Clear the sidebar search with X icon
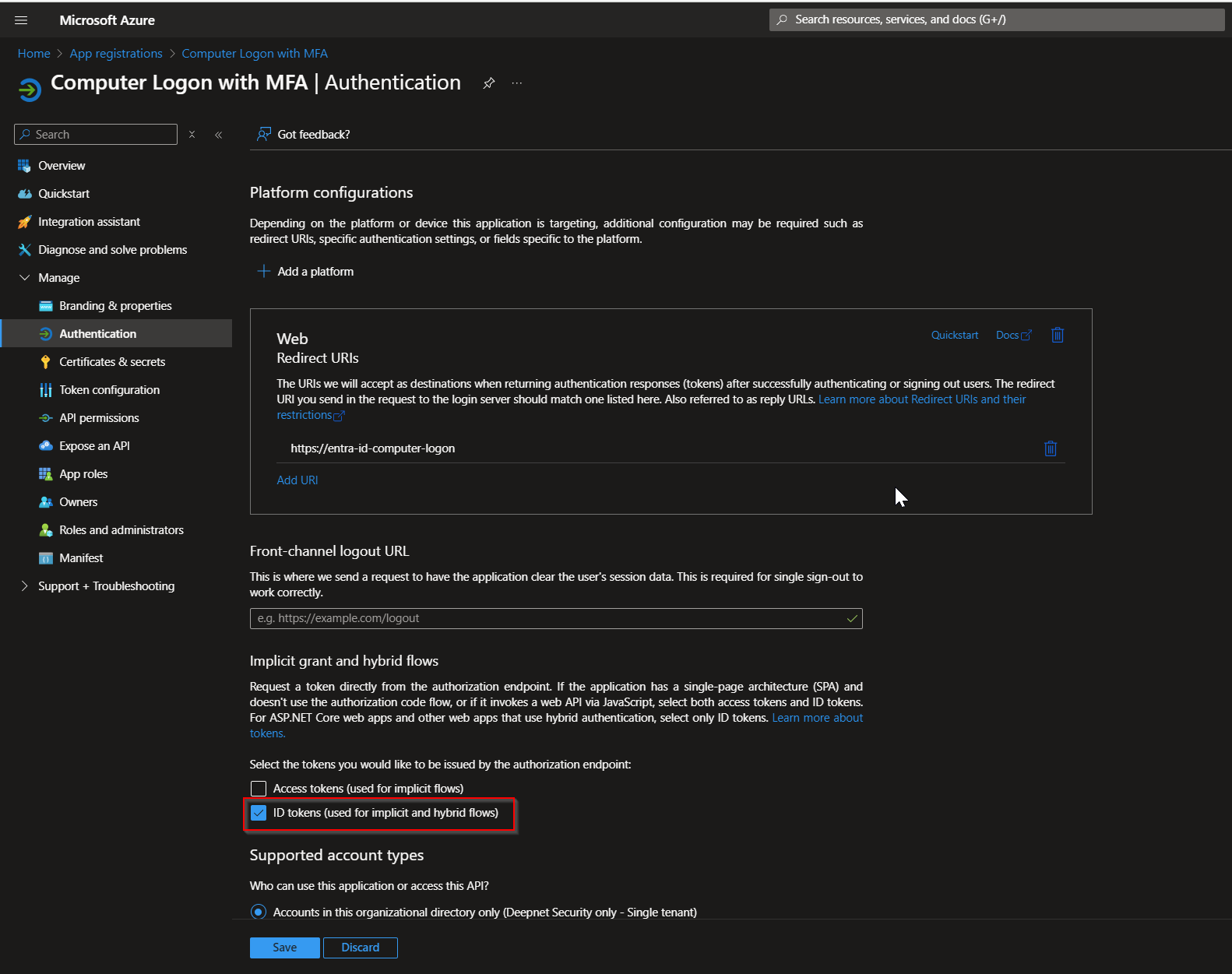 [x=192, y=135]
